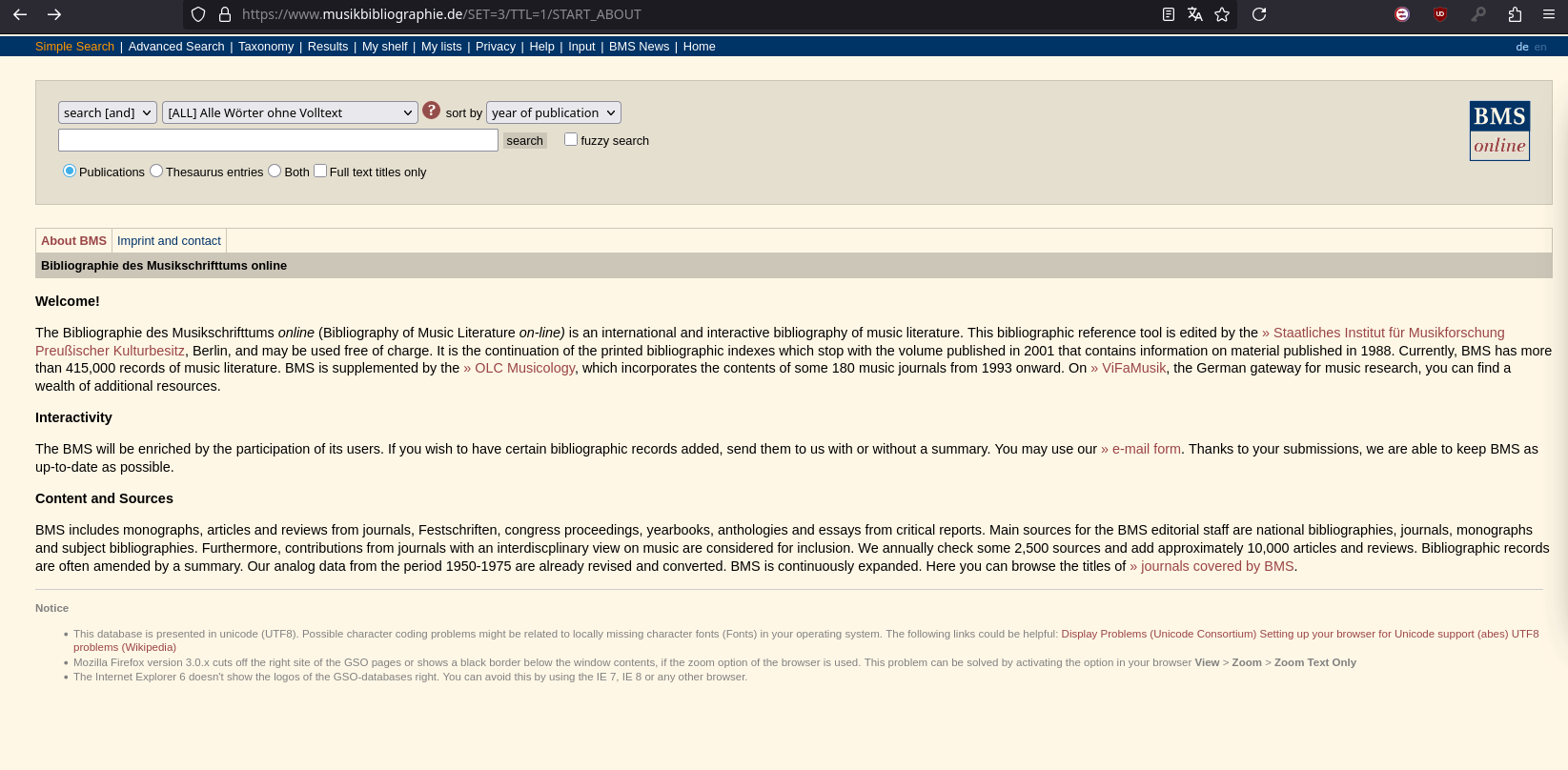Show site security padlock info
The image size is (1568, 770).
225,14
